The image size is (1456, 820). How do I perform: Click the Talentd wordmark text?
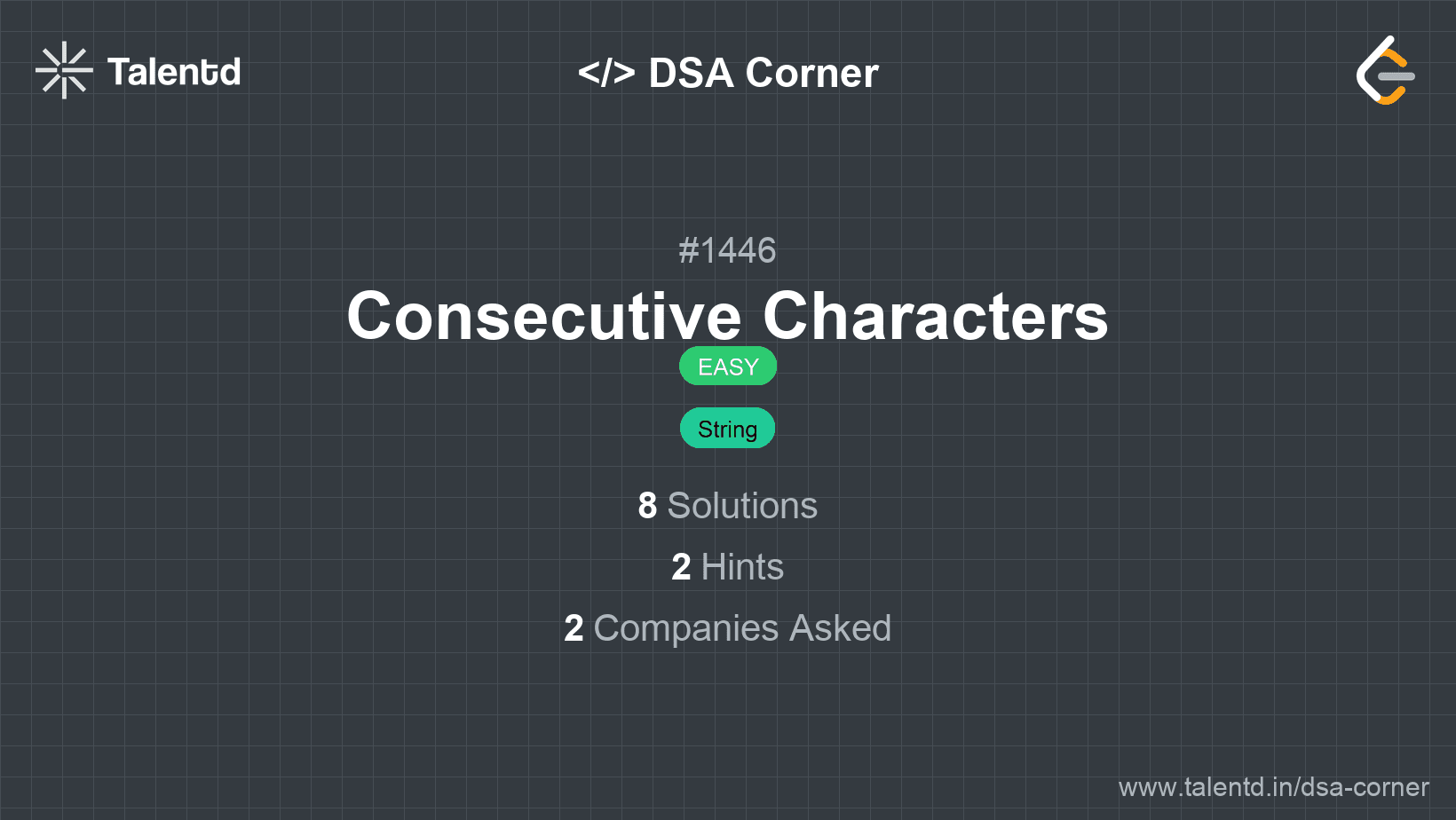point(174,72)
